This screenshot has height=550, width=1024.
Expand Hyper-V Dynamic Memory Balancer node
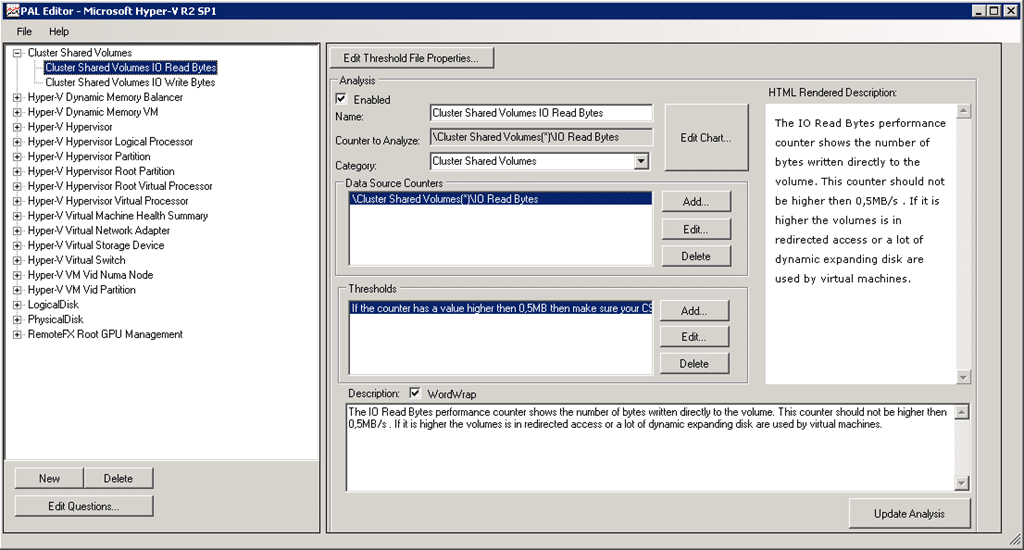click(18, 97)
